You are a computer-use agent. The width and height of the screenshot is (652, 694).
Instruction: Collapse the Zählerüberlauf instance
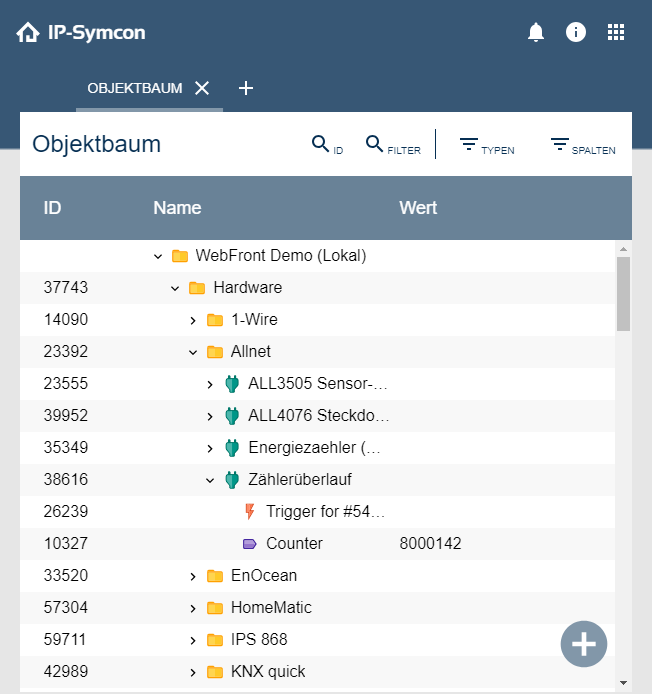pyautogui.click(x=210, y=480)
